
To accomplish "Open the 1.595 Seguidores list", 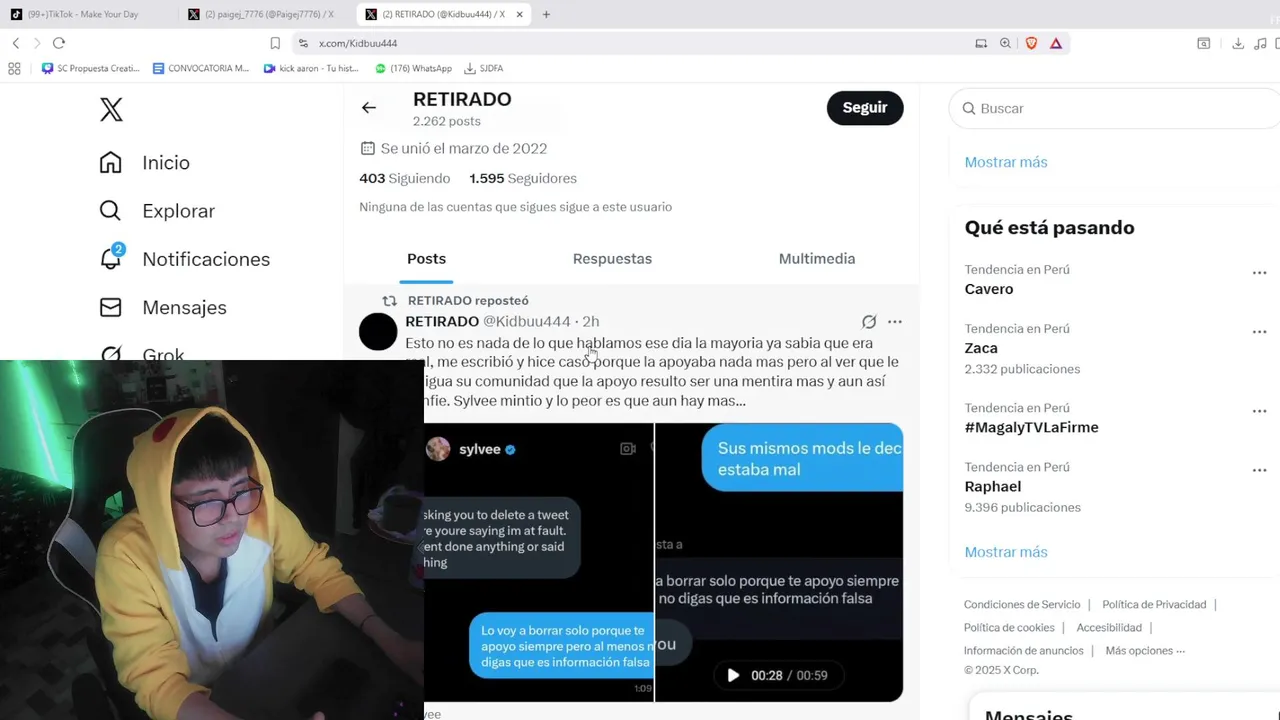I will tap(523, 178).
